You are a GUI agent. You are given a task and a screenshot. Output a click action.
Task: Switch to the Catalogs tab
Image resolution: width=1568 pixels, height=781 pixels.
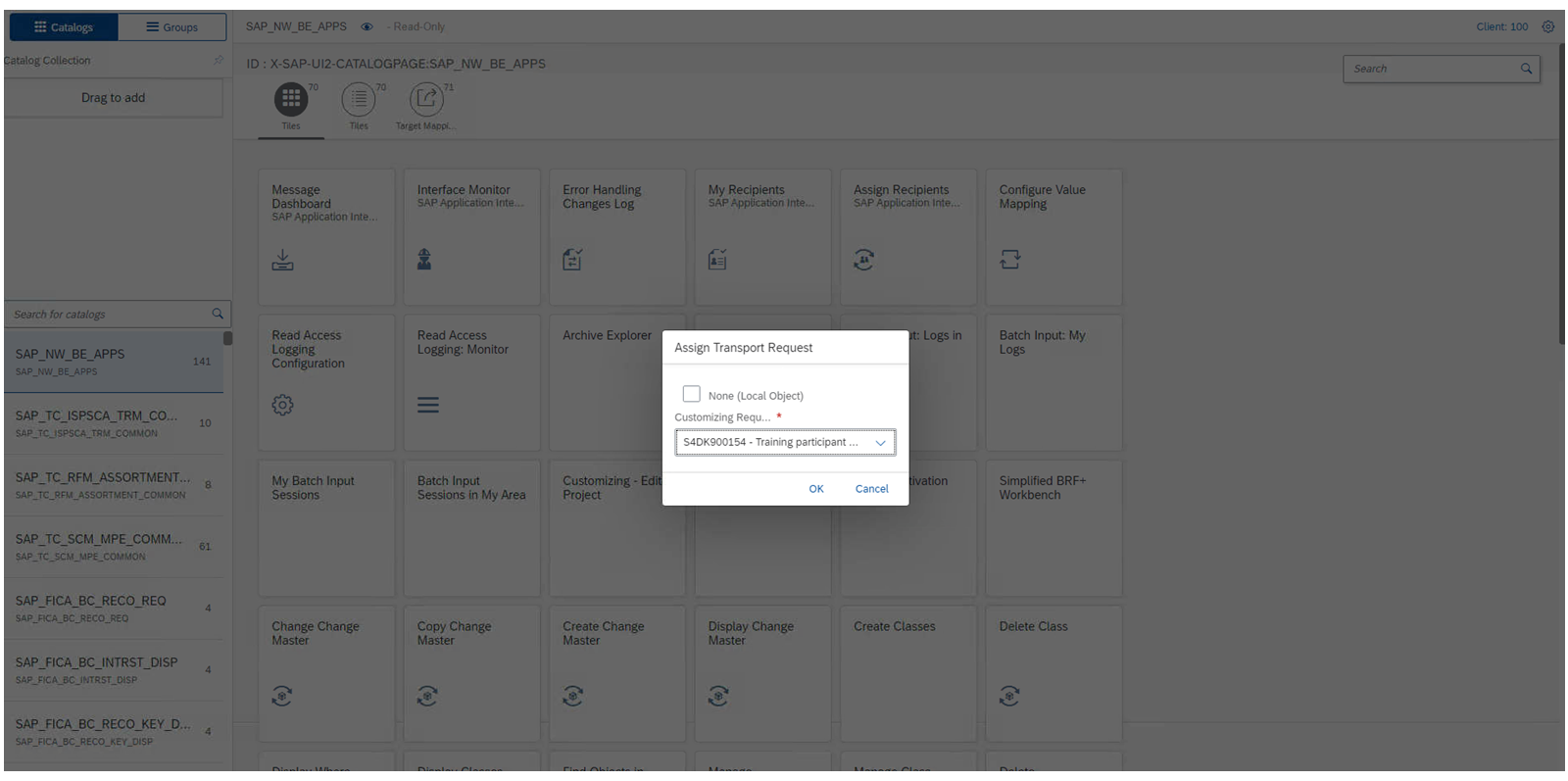click(64, 27)
